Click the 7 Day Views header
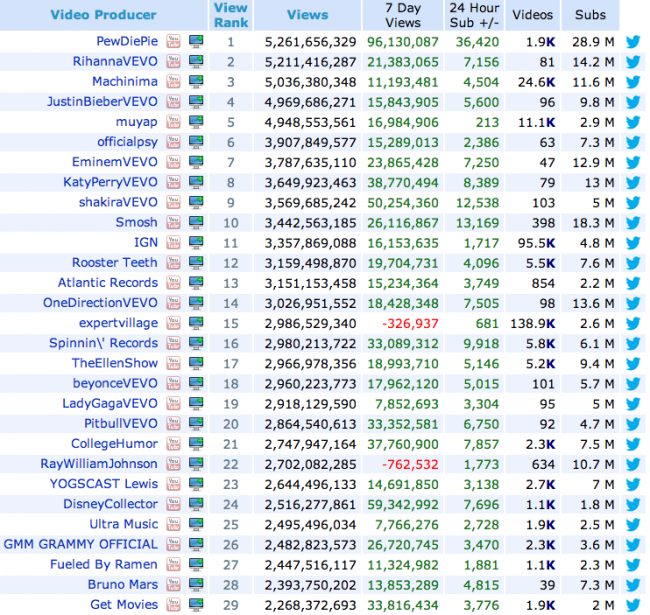650x615 pixels. pos(403,15)
